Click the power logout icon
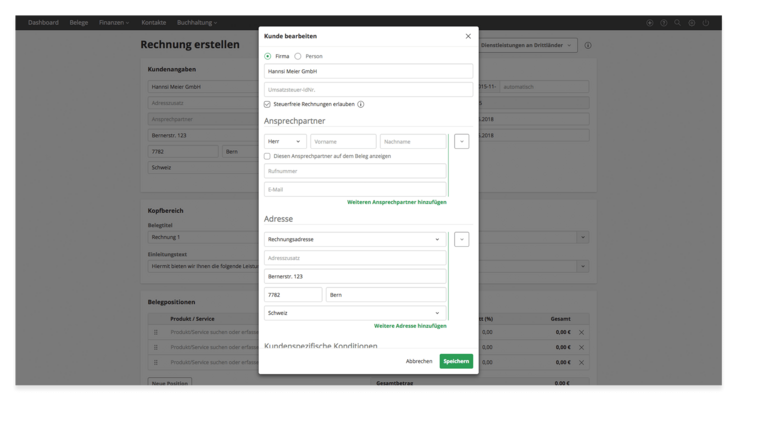The width and height of the screenshot is (780, 439). click(x=705, y=22)
